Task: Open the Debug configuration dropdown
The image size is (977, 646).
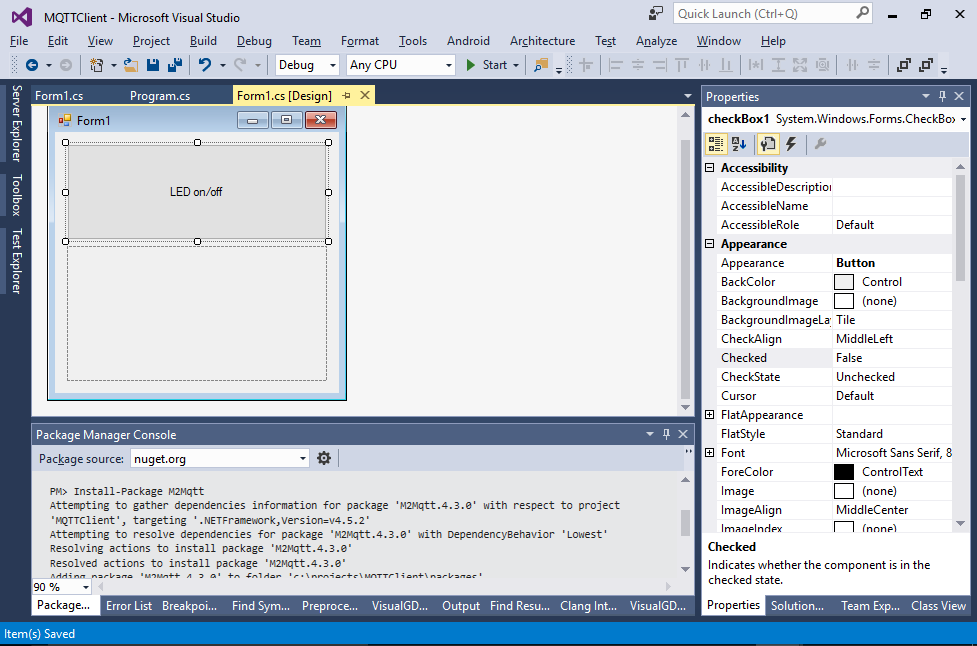Action: pos(333,65)
